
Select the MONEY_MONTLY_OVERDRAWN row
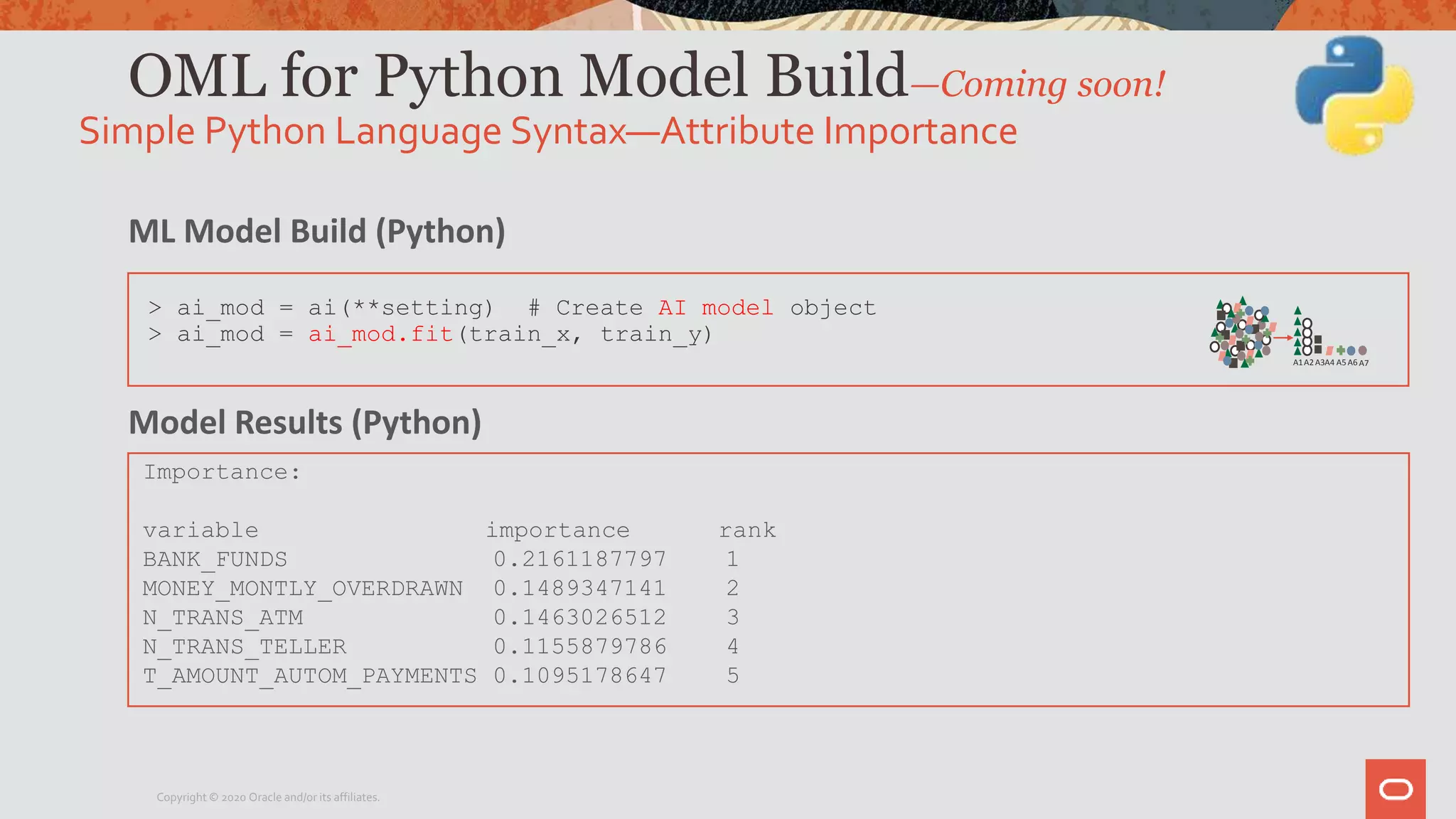(x=302, y=589)
